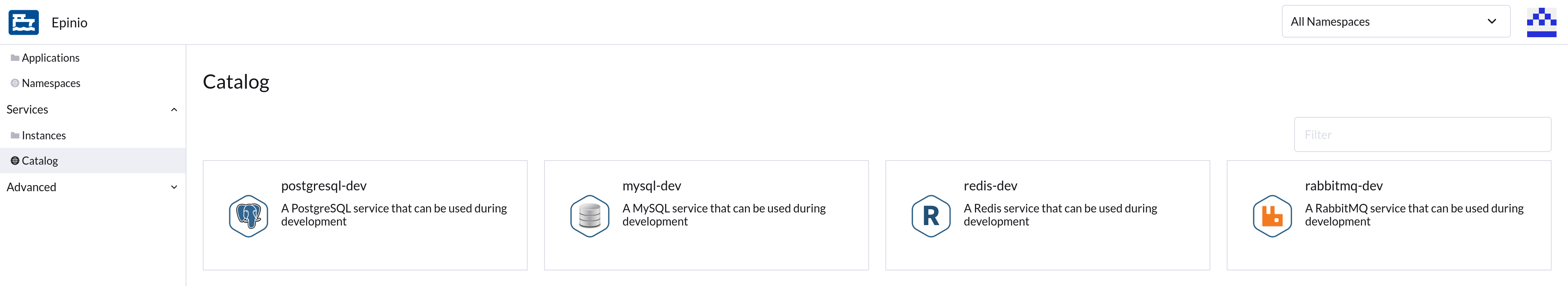Open the mysql-dev service title
The height and width of the screenshot is (286, 1568).
click(x=651, y=186)
